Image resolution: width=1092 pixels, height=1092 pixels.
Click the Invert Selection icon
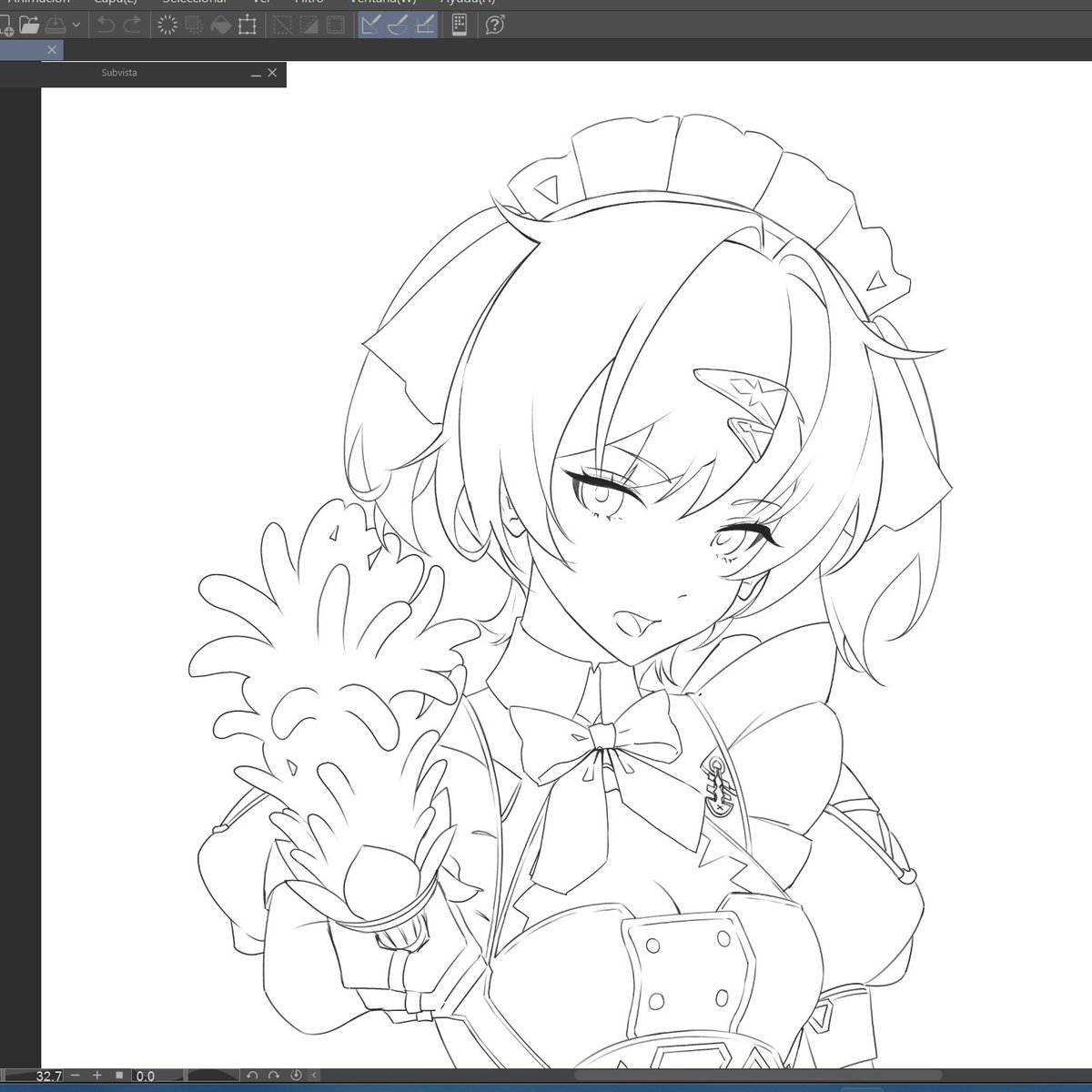coord(309,25)
